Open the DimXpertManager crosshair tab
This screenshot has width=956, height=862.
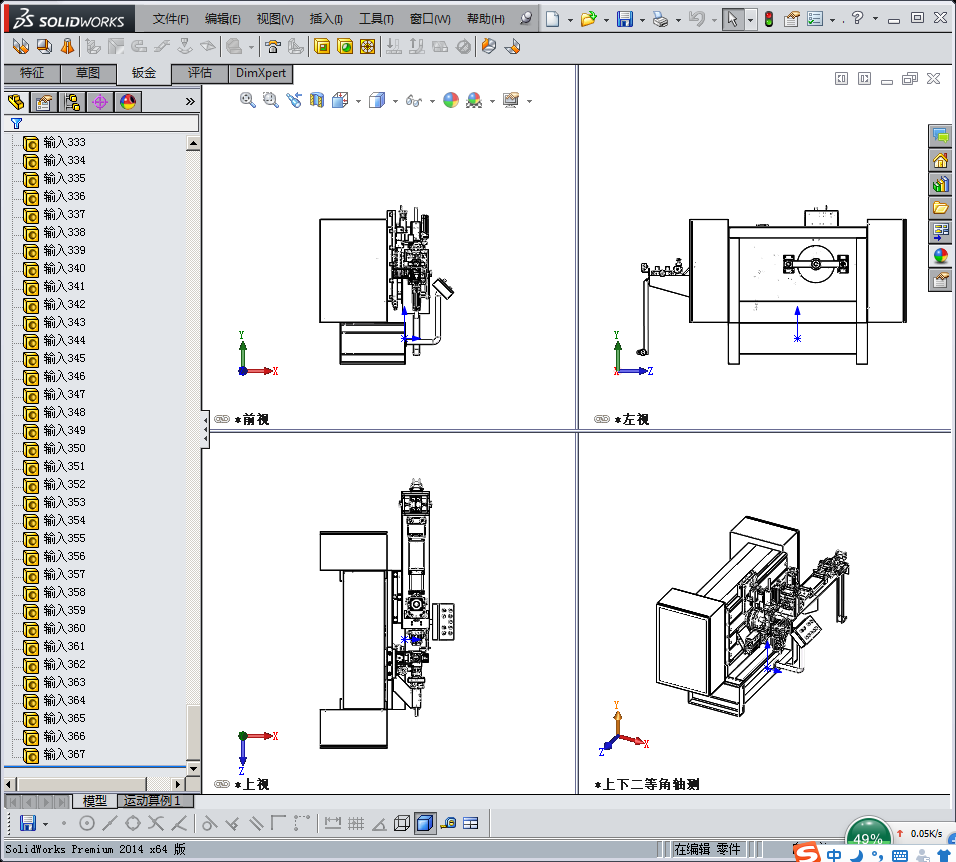[x=100, y=102]
